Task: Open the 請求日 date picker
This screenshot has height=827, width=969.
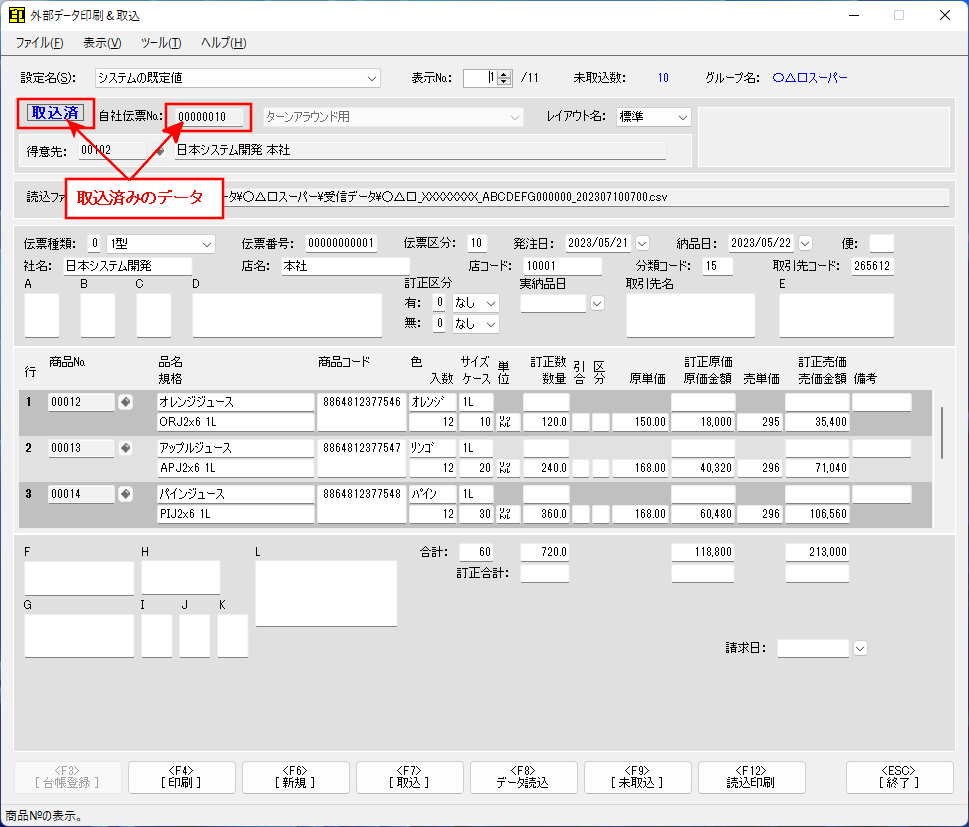Action: coord(859,648)
